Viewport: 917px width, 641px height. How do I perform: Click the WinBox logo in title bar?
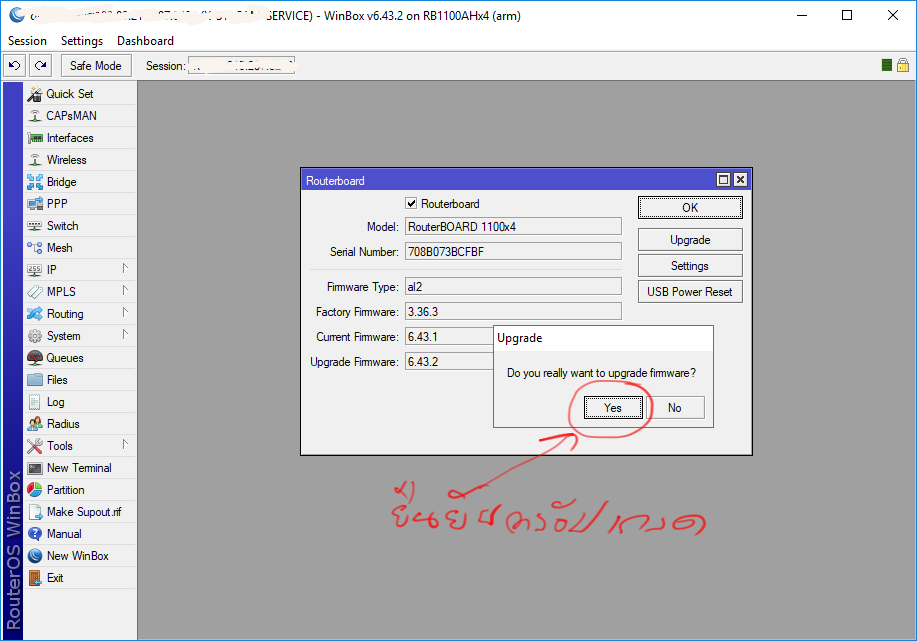pos(17,15)
